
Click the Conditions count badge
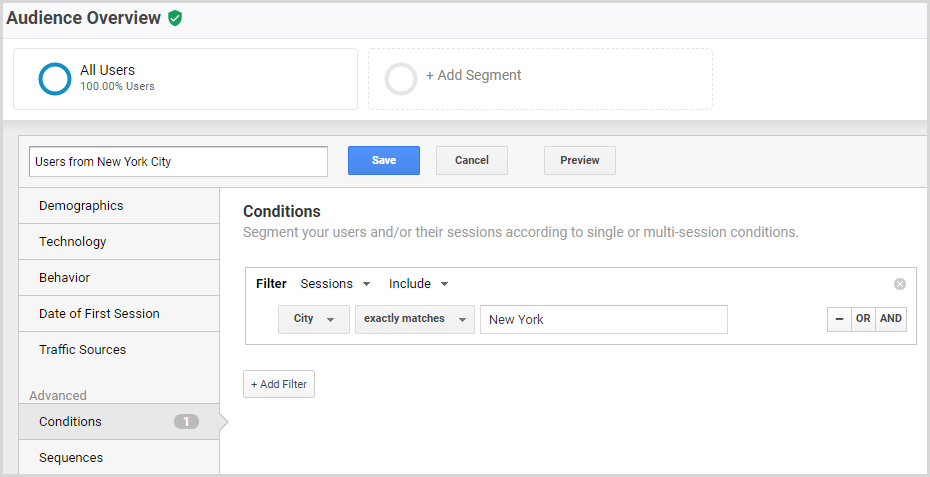pos(186,422)
